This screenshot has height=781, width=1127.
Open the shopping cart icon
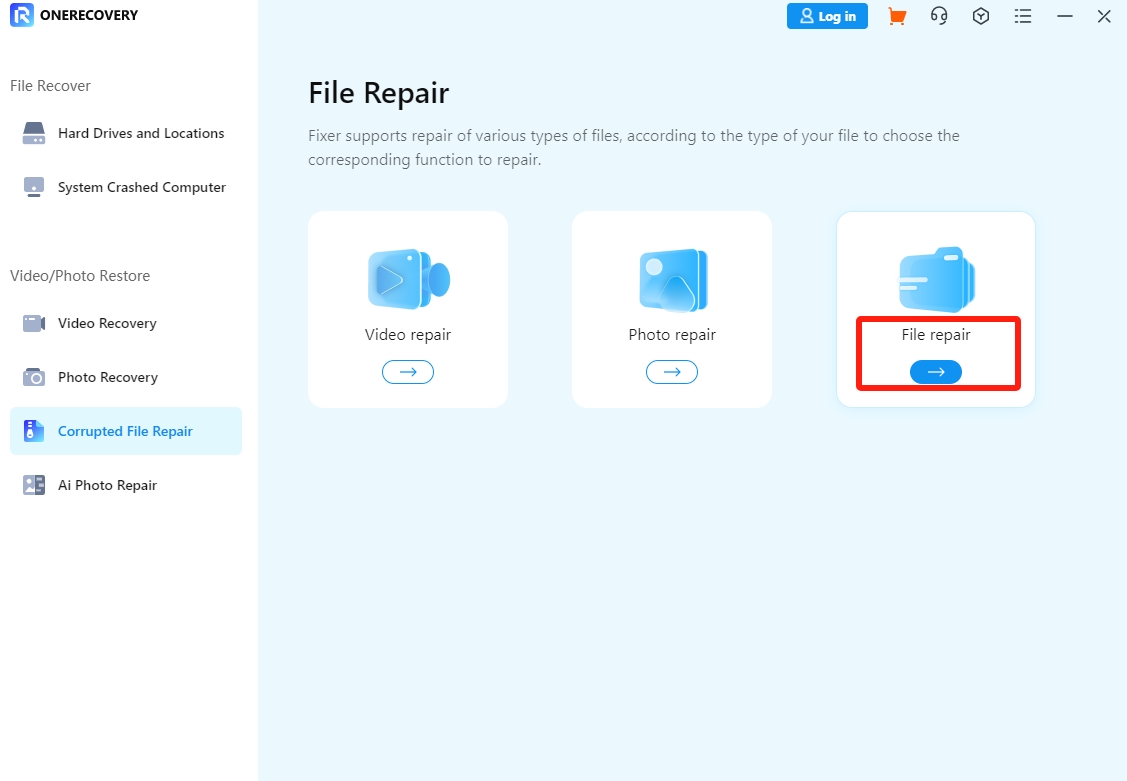(896, 16)
